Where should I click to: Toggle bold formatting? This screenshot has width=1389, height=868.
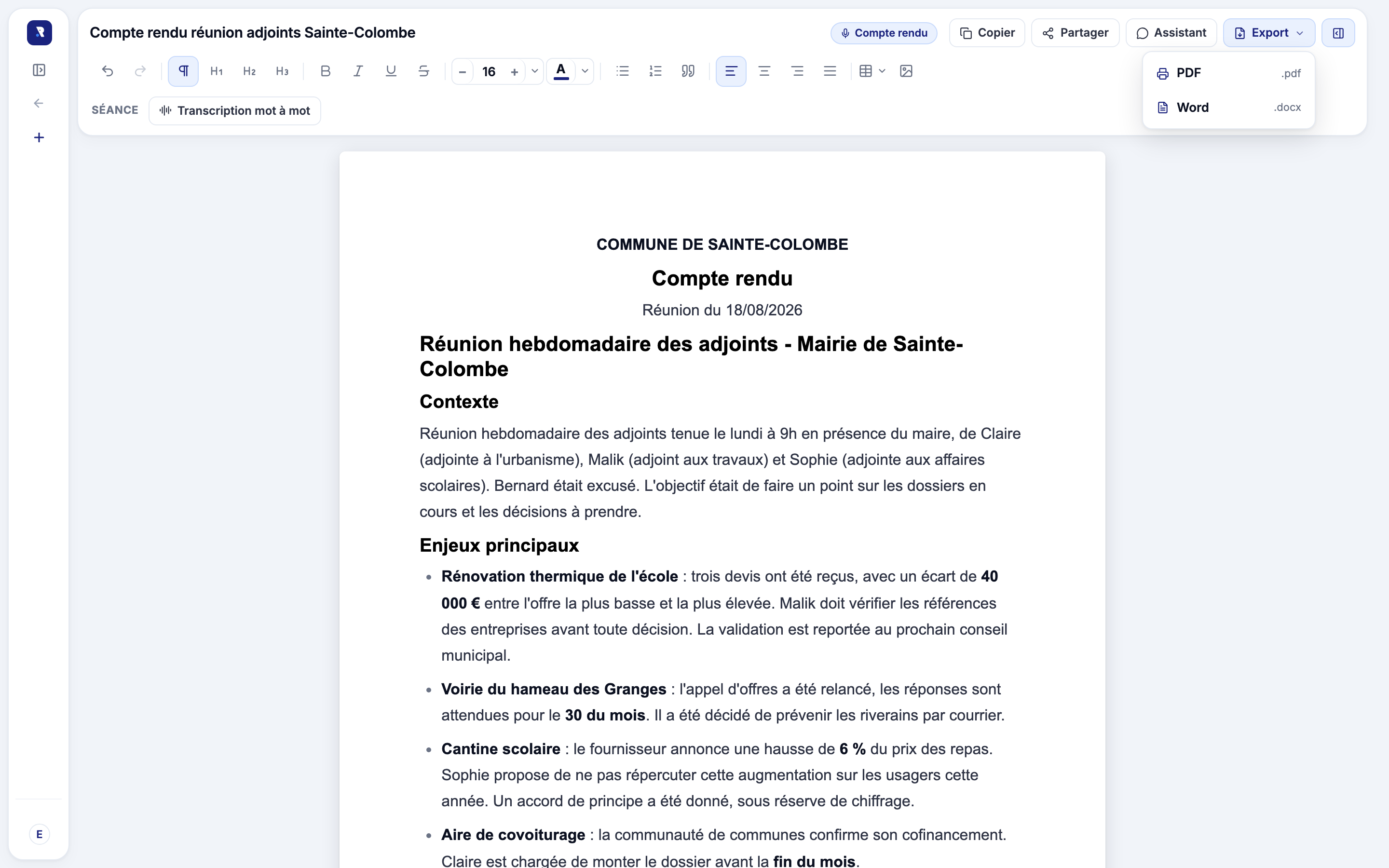pos(326,71)
